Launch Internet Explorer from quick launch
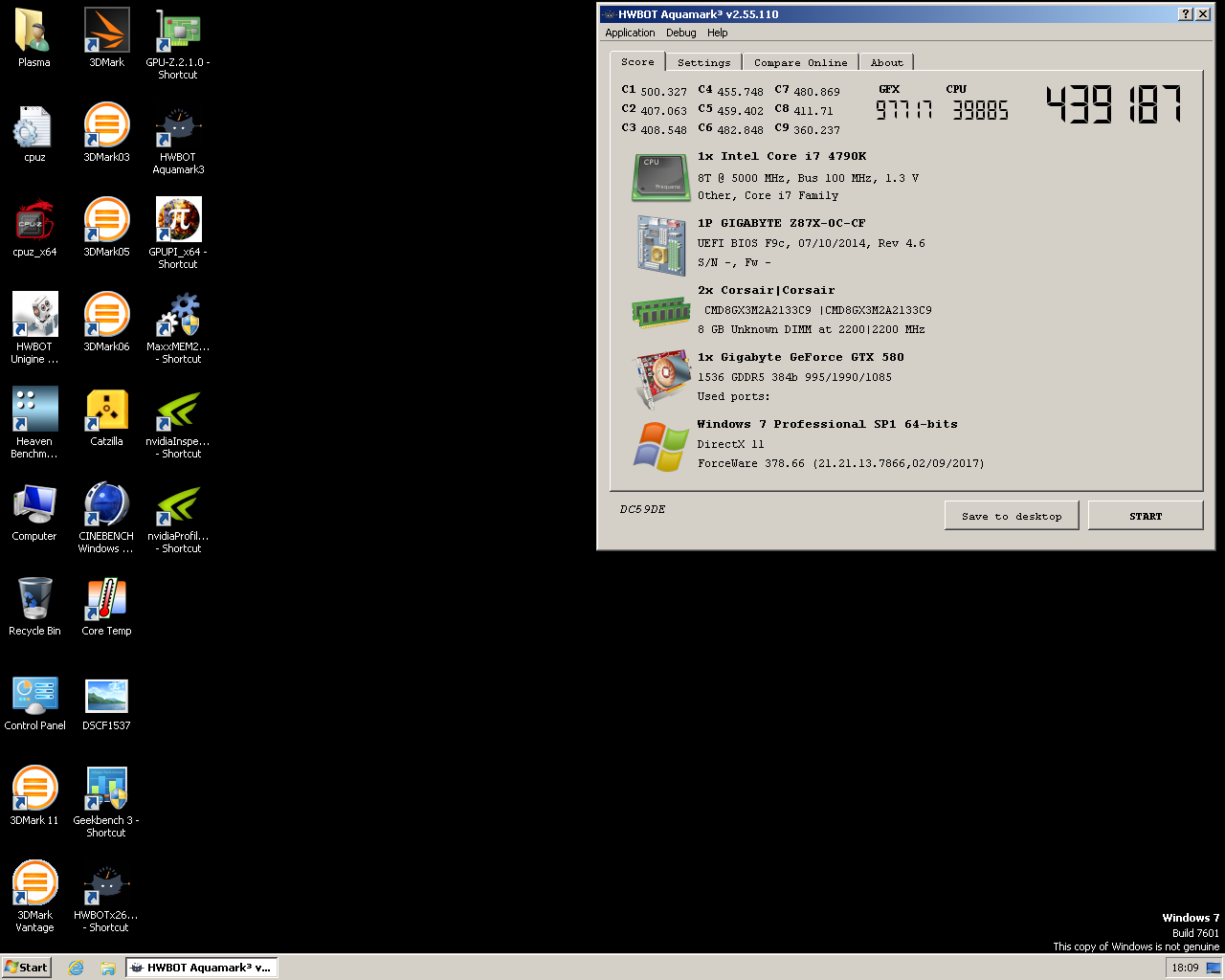Image resolution: width=1225 pixels, height=980 pixels. coord(76,968)
